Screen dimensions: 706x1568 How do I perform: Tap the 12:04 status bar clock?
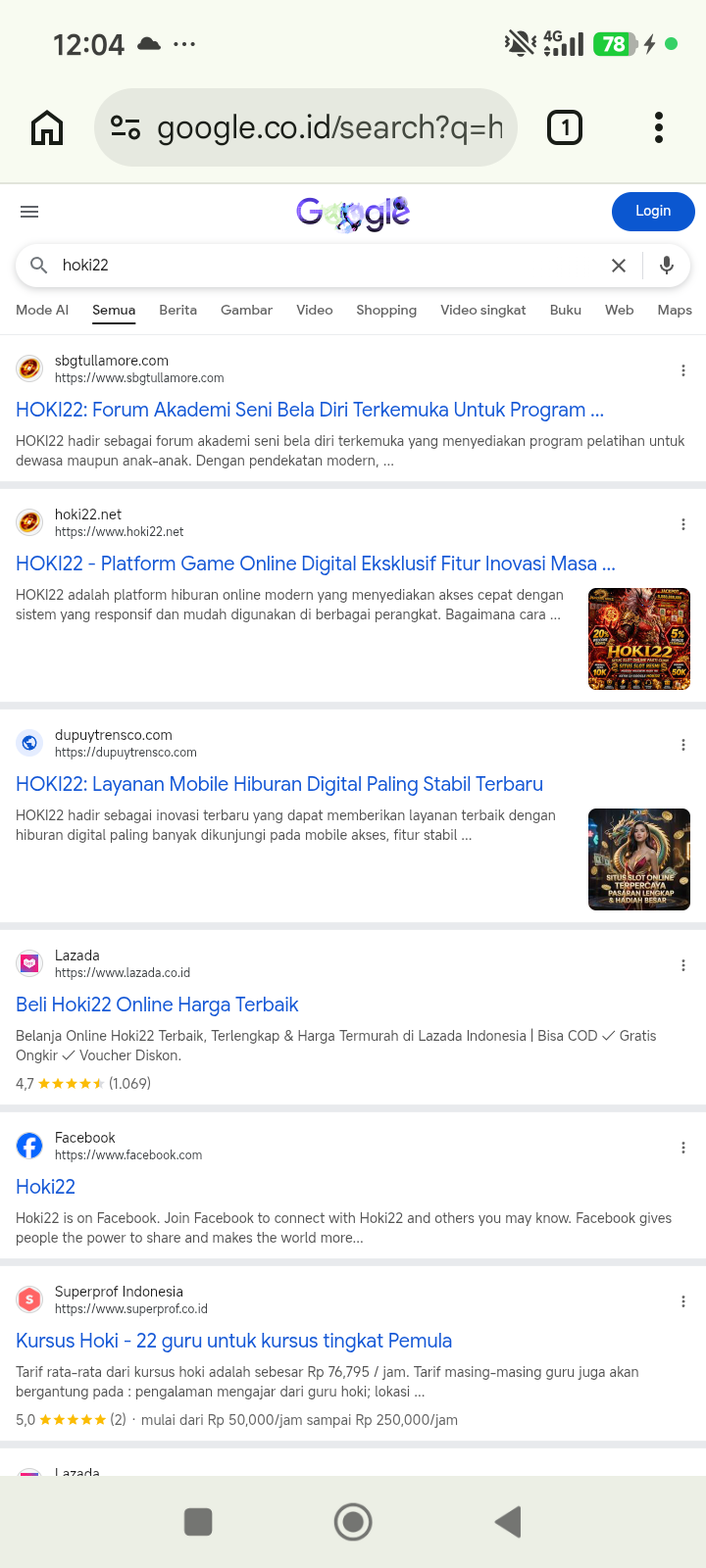coord(88,44)
